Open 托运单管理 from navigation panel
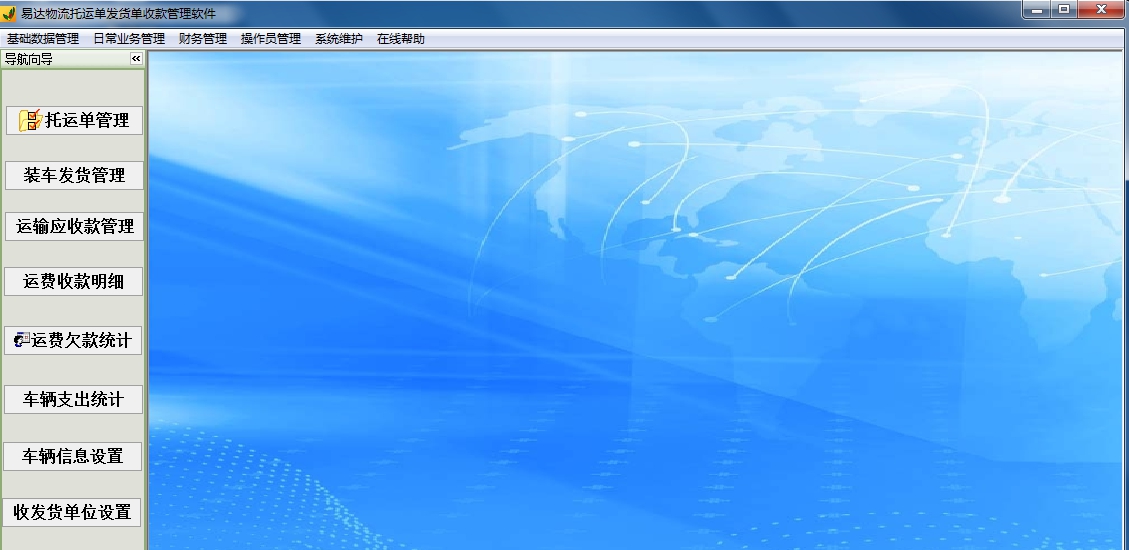The height and width of the screenshot is (550, 1129). click(74, 120)
